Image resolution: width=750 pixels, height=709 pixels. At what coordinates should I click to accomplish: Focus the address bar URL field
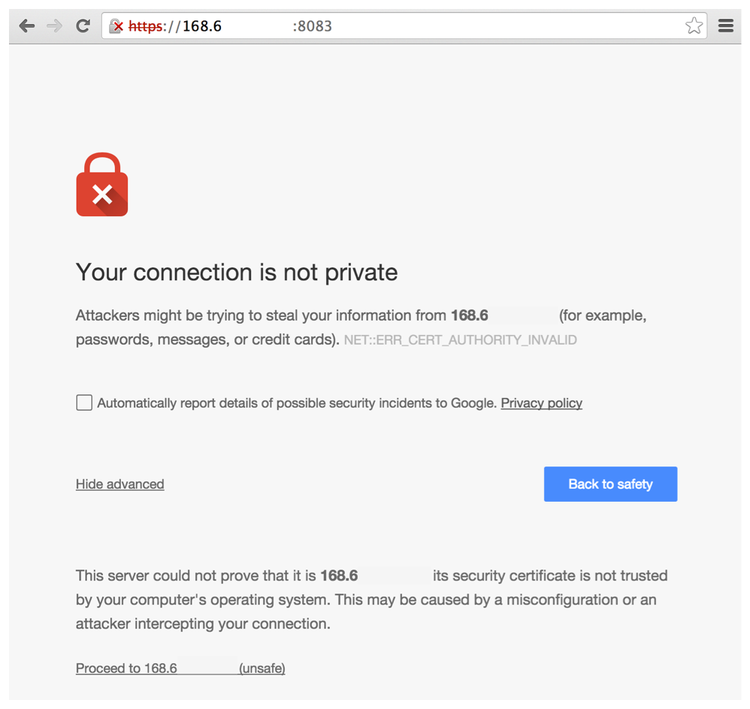[450, 26]
